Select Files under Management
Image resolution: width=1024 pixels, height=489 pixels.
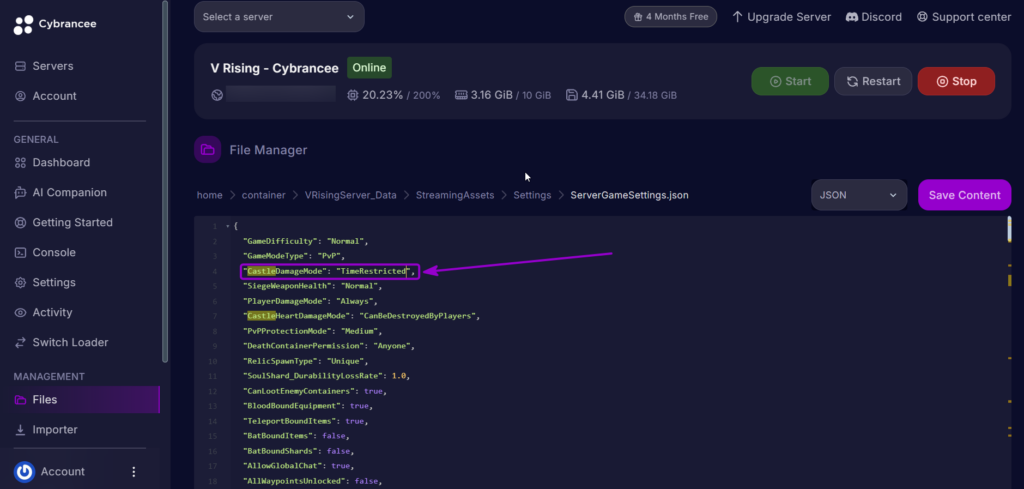[84, 400]
